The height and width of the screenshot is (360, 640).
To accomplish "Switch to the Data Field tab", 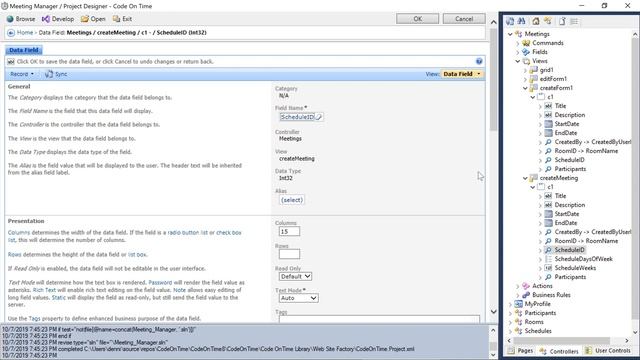I will (24, 50).
